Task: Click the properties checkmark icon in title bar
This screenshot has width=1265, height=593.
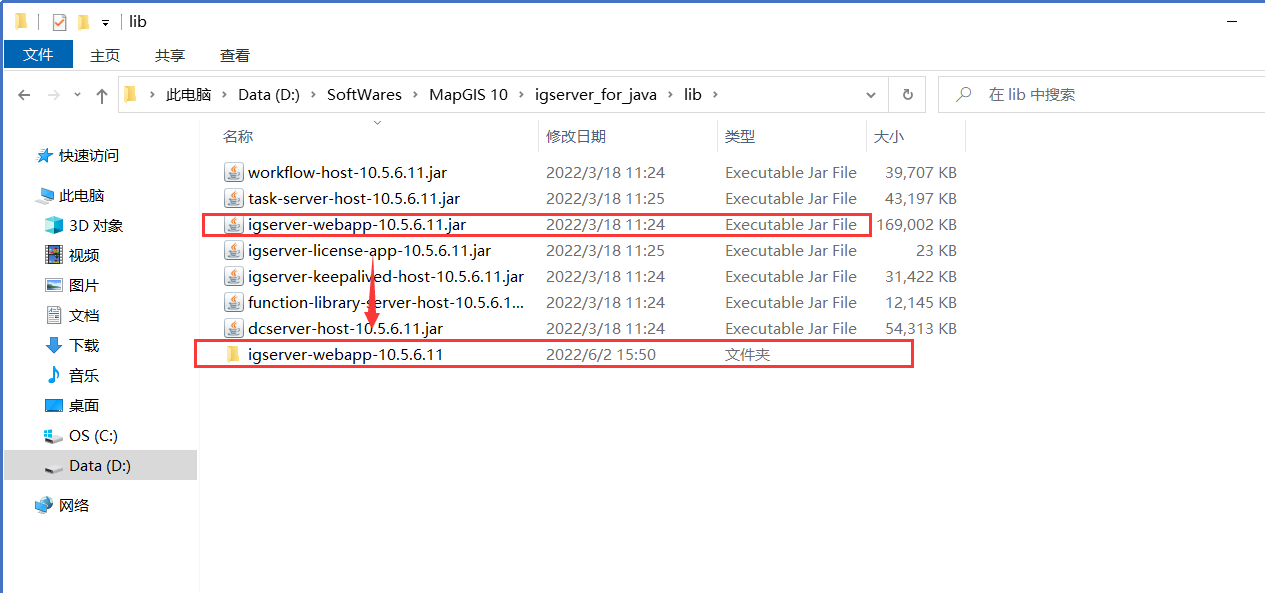Action: coord(59,22)
